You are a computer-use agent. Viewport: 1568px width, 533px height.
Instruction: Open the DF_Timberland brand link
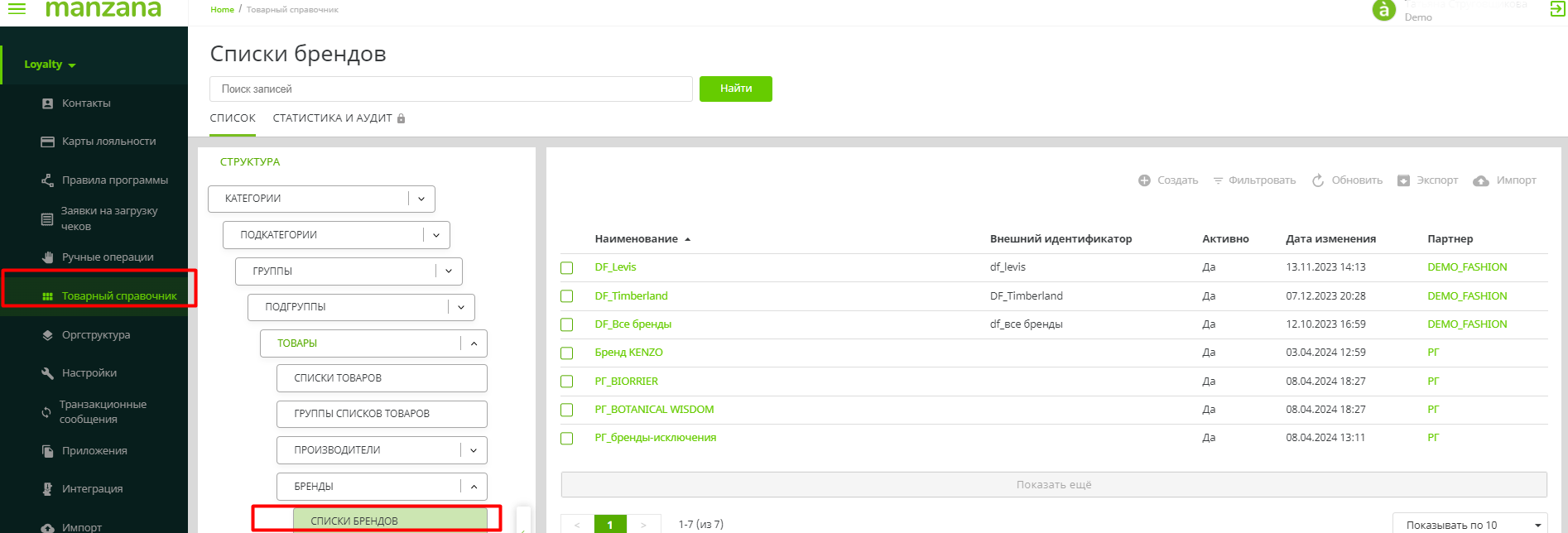pos(631,296)
